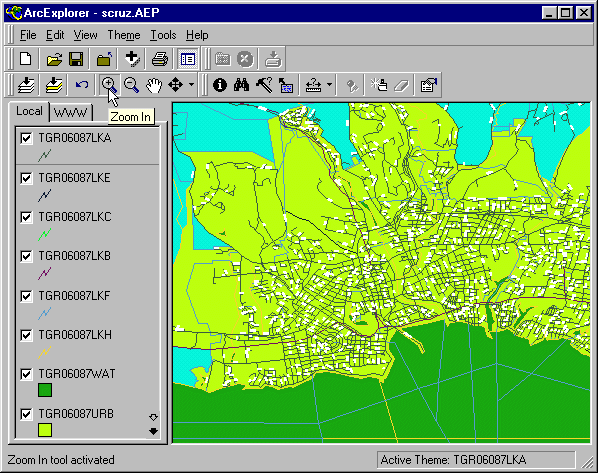Screen dimensions: 598x473
Task: Open the Tools menu
Action: click(x=163, y=35)
